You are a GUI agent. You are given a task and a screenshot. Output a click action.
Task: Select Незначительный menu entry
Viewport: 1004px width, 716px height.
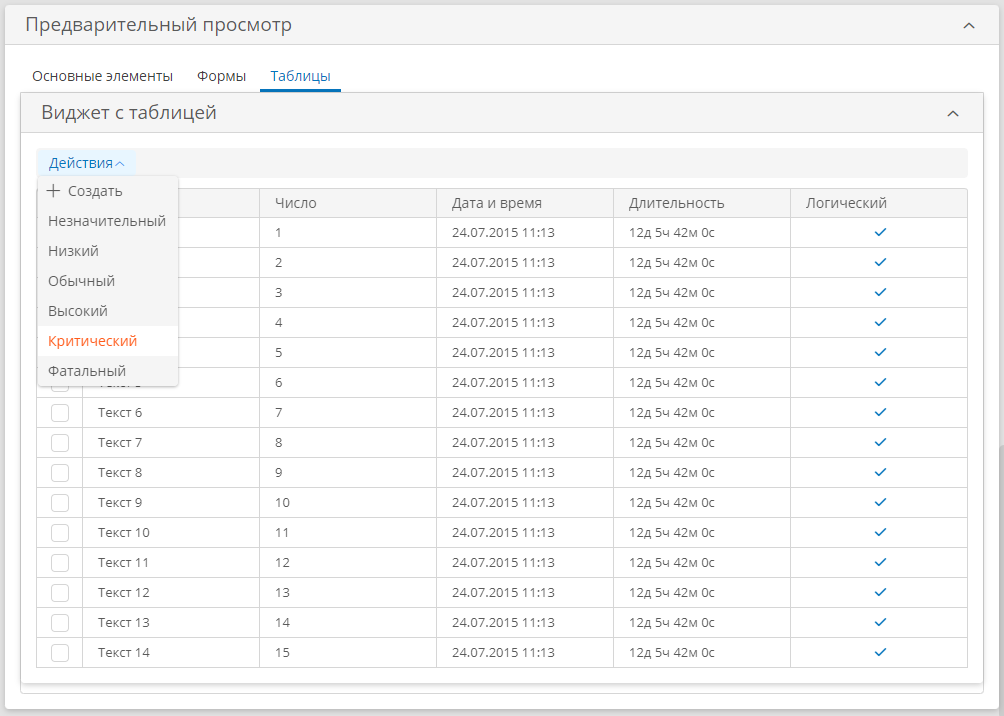108,221
